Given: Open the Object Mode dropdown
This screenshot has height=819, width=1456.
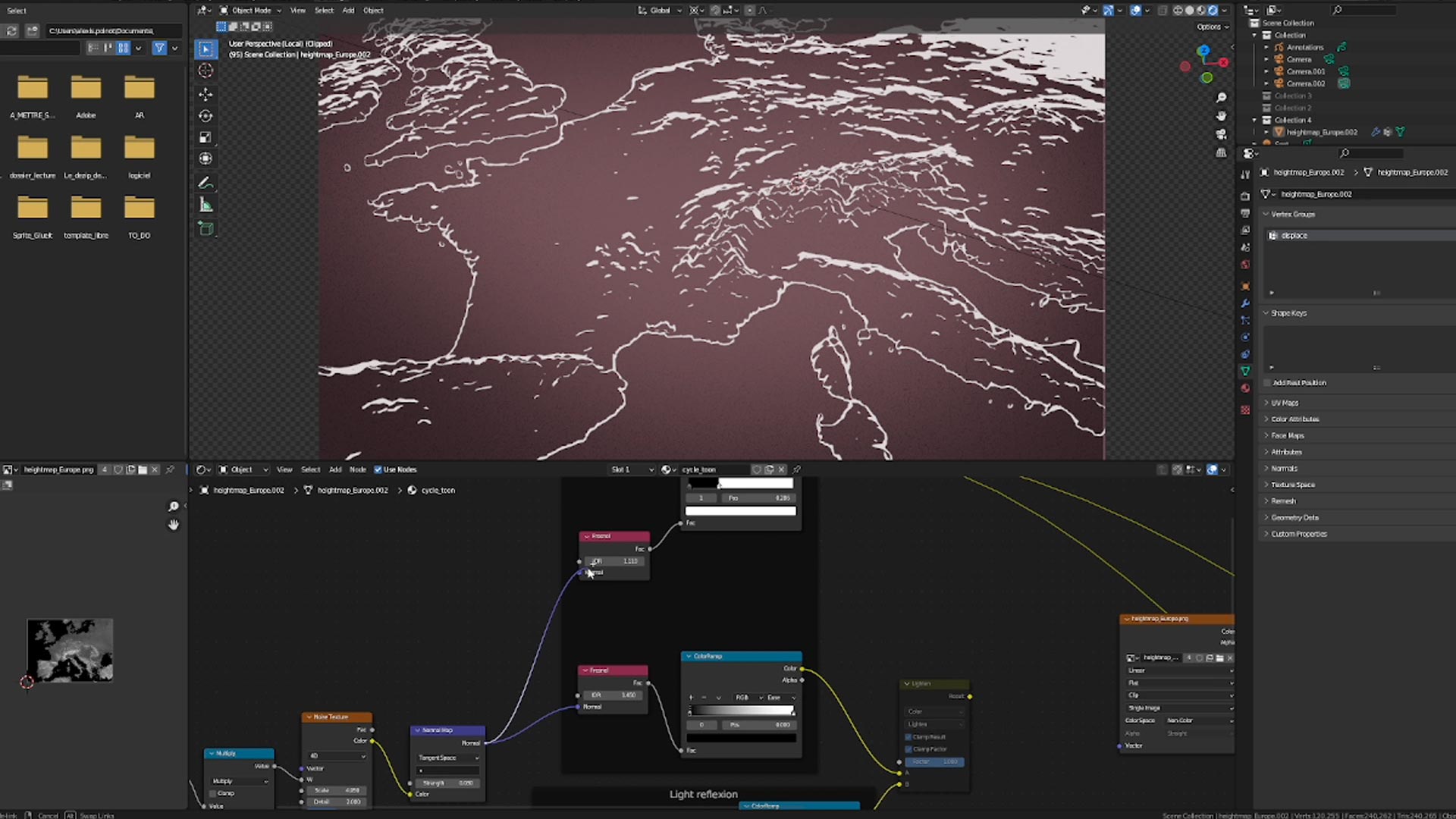Looking at the screenshot, I should click(250, 11).
